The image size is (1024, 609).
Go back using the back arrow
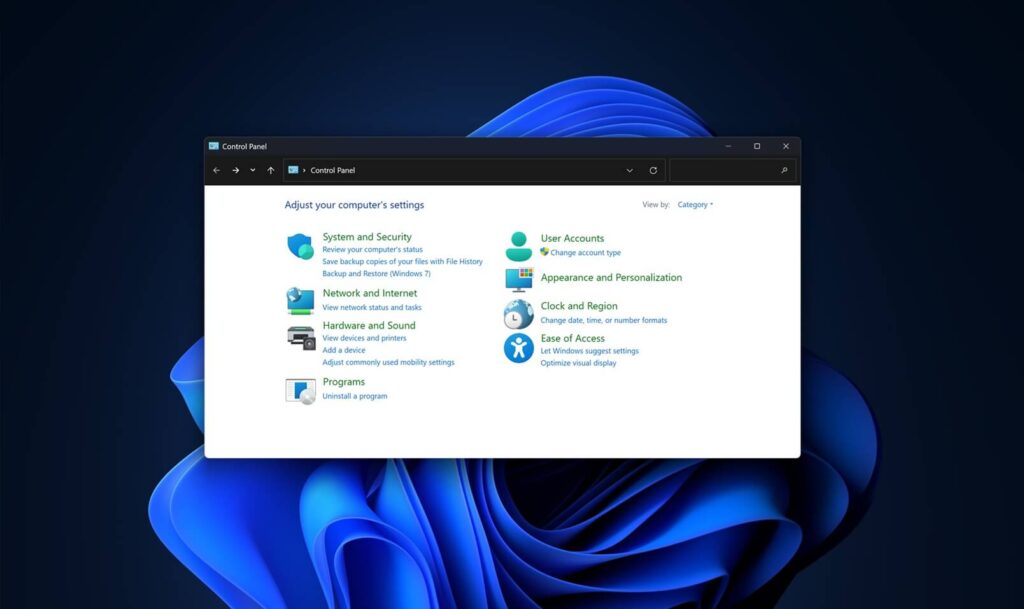click(216, 170)
